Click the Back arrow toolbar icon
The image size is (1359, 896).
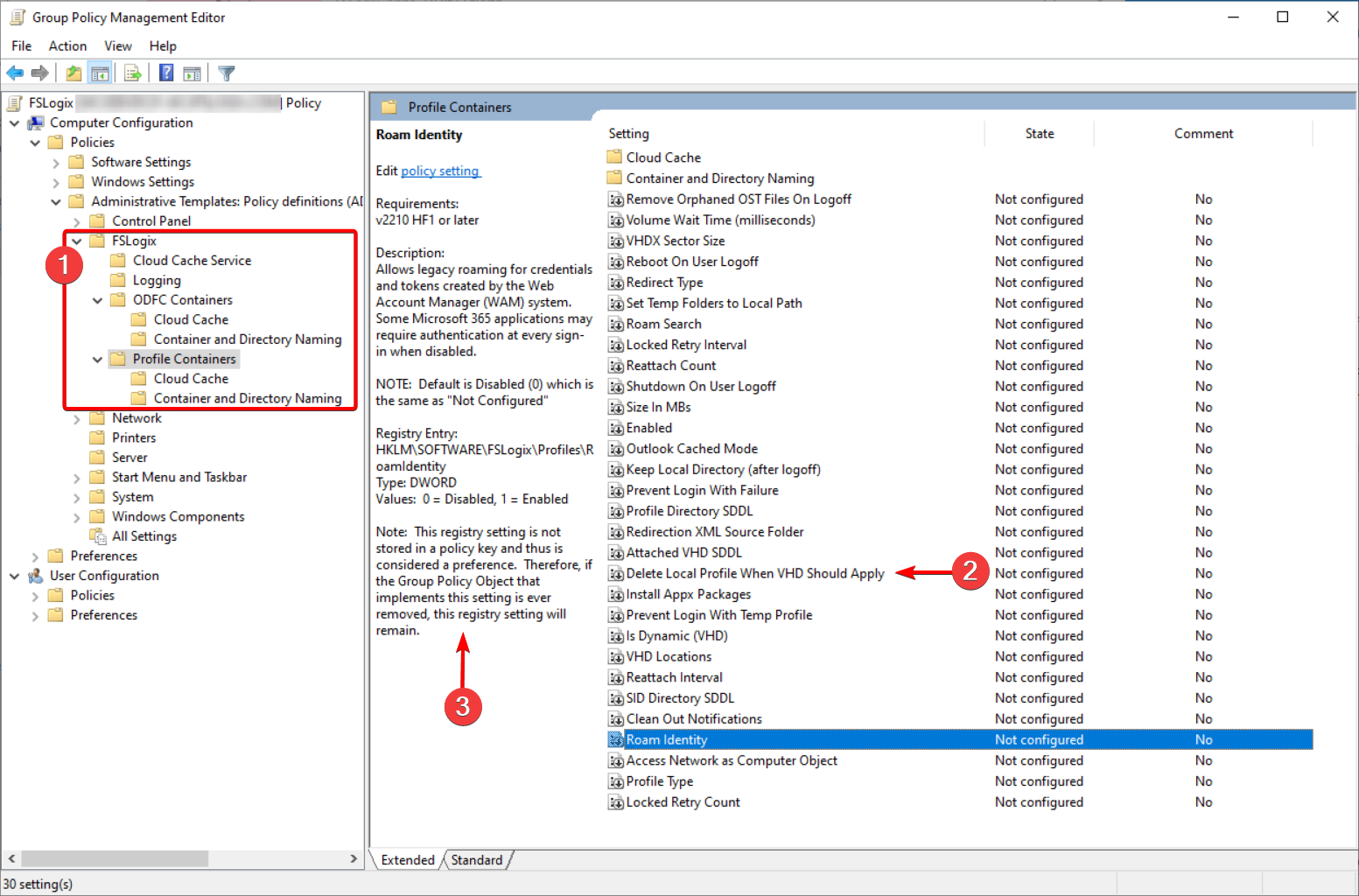coord(15,73)
